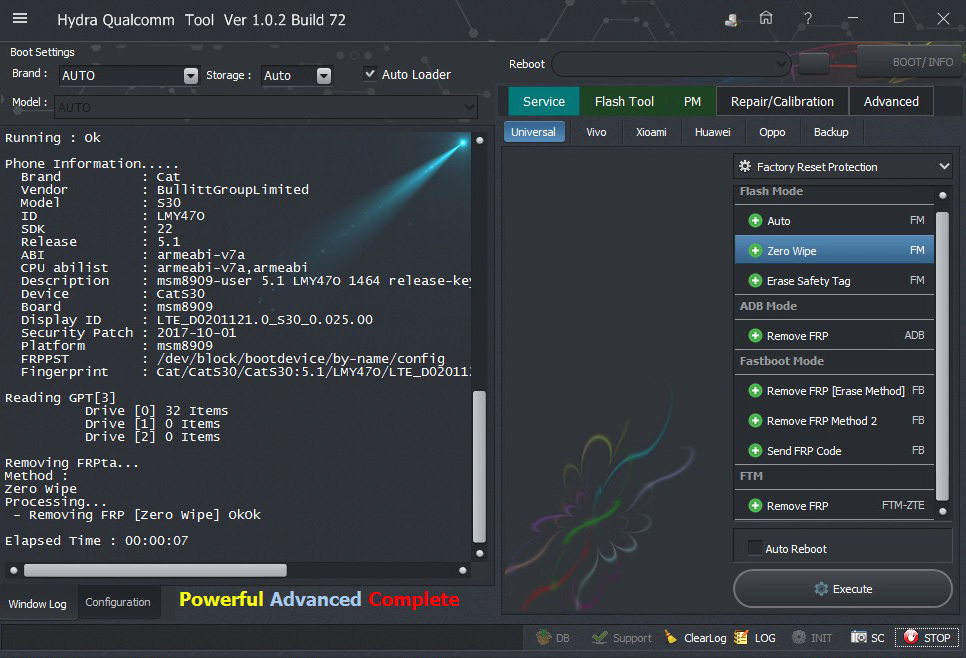Open the hamburger menu
This screenshot has width=966, height=658.
pyautogui.click(x=20, y=18)
